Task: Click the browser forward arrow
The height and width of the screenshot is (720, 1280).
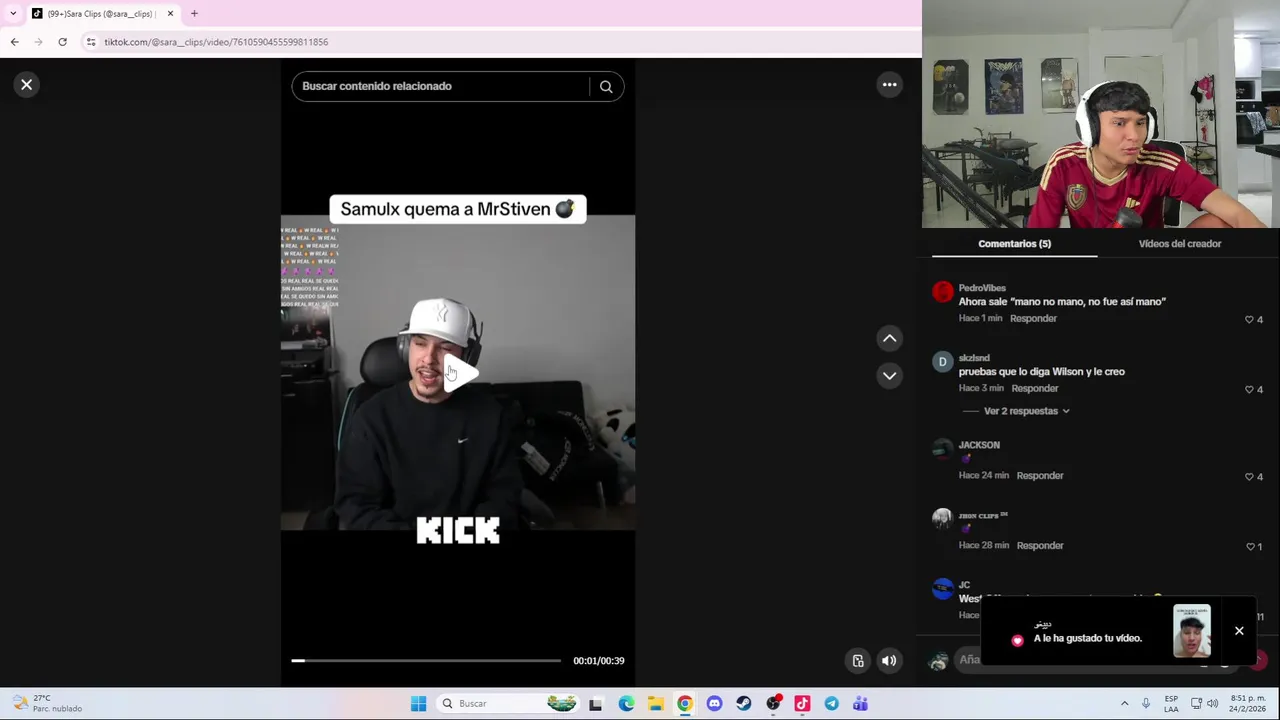Action: coord(38,42)
